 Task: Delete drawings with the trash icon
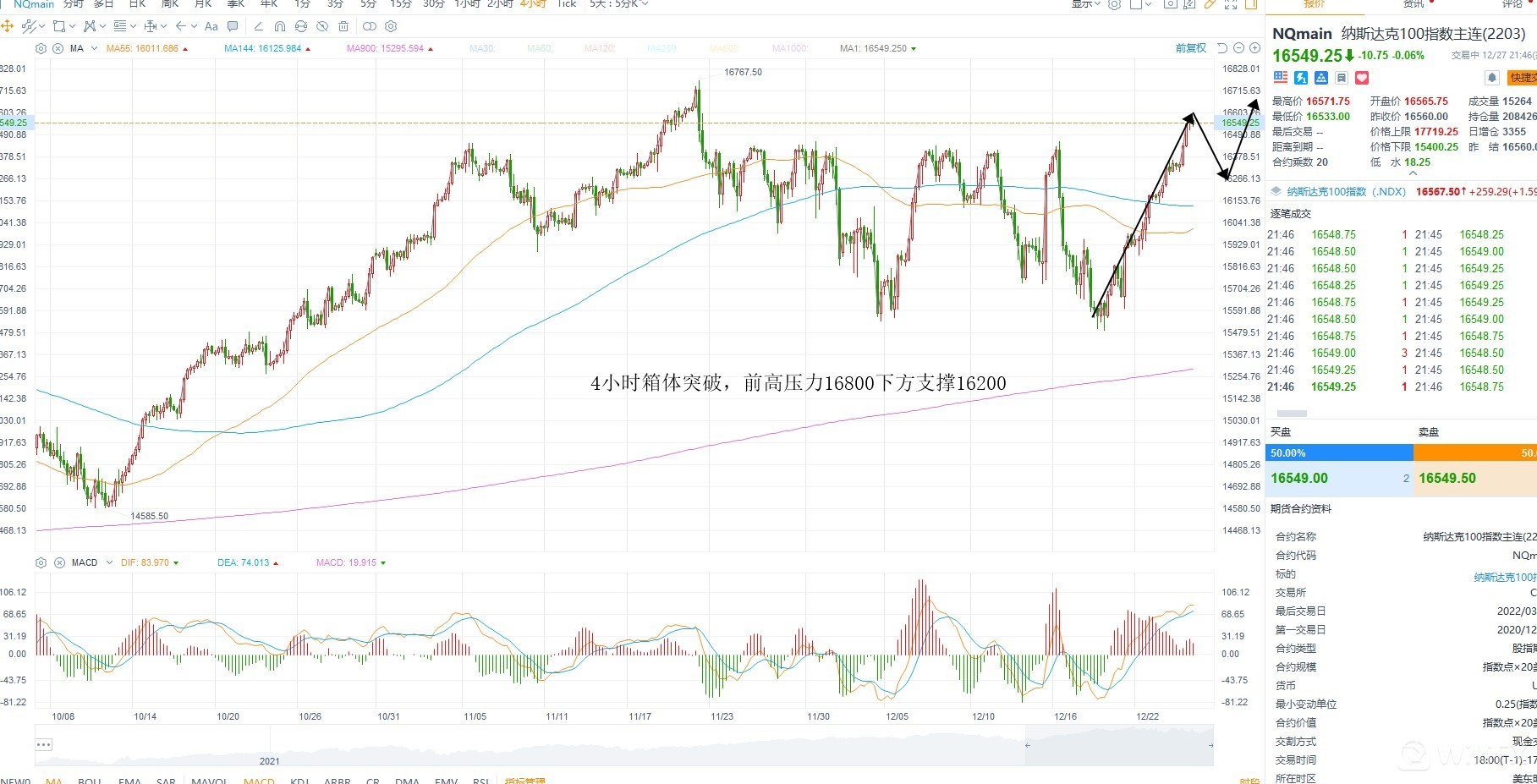(x=343, y=26)
